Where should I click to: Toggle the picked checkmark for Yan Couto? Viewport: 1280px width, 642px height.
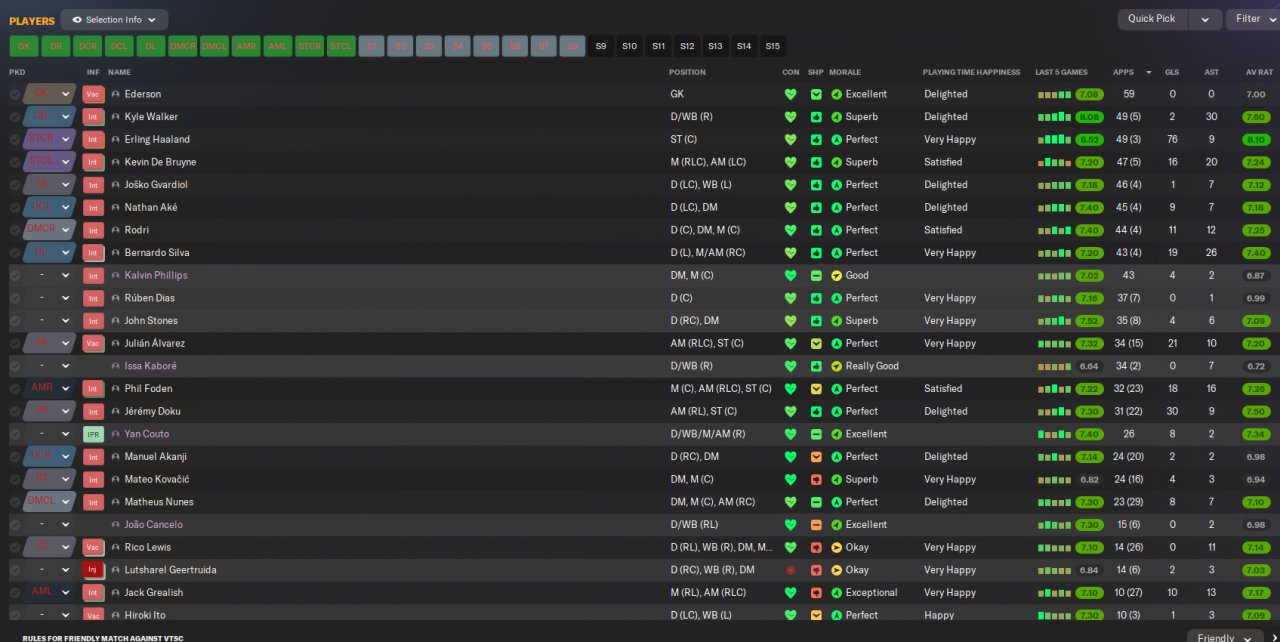click(15, 434)
